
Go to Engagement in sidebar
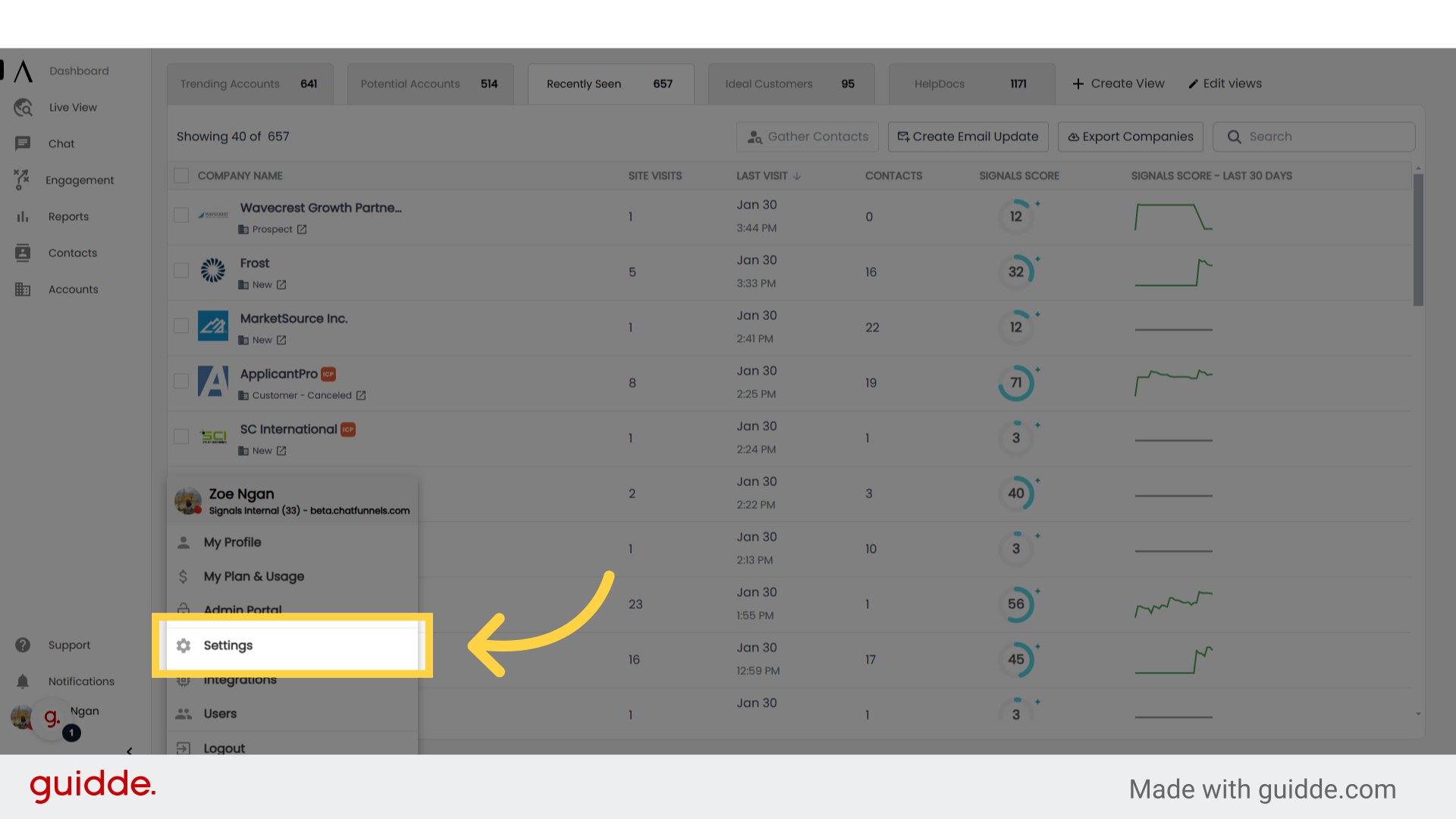pyautogui.click(x=80, y=180)
